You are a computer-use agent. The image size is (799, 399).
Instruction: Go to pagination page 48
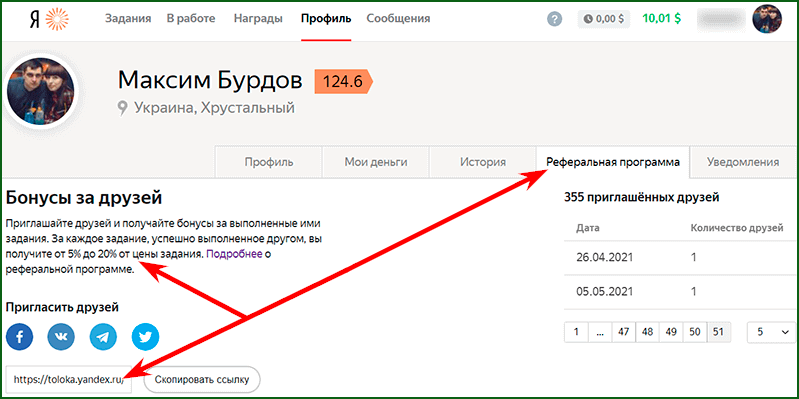coord(647,332)
